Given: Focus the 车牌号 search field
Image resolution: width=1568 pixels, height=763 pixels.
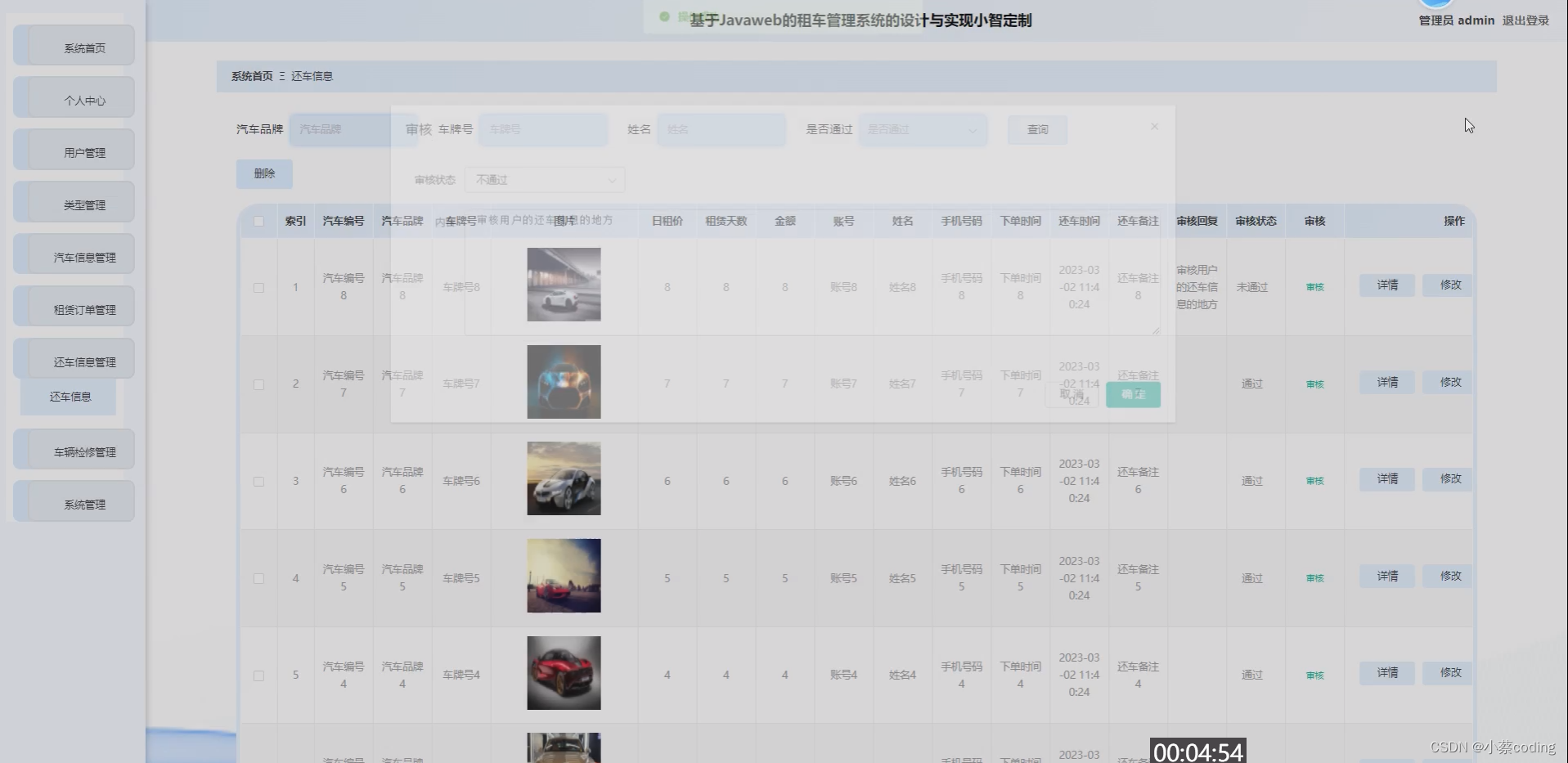Looking at the screenshot, I should tap(543, 129).
